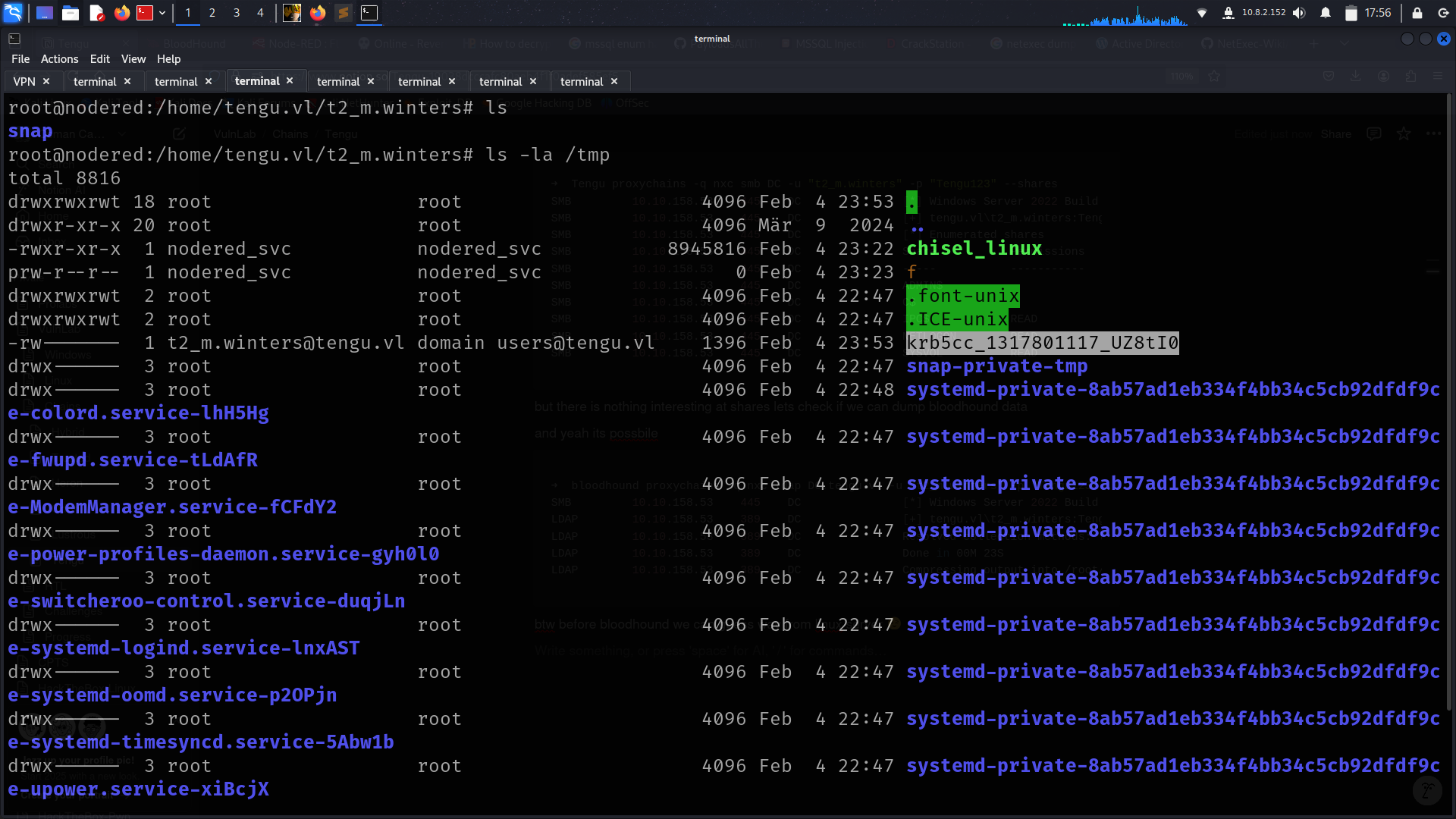Click the e-power-profiles-daemon.service-gyh0l0 text
This screenshot has width=1456, height=819.
(x=224, y=554)
